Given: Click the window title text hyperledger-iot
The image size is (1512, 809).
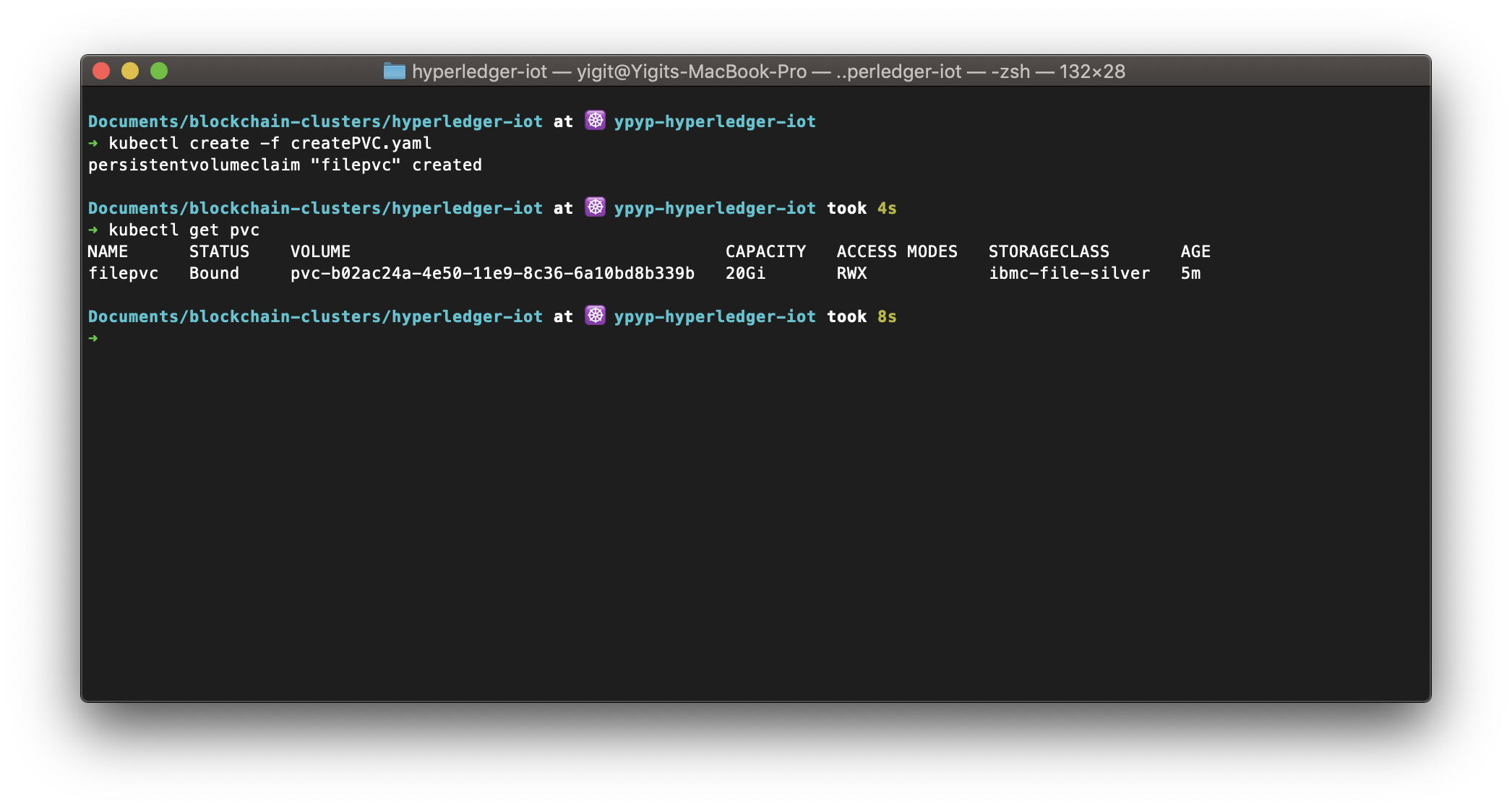Looking at the screenshot, I should (479, 72).
